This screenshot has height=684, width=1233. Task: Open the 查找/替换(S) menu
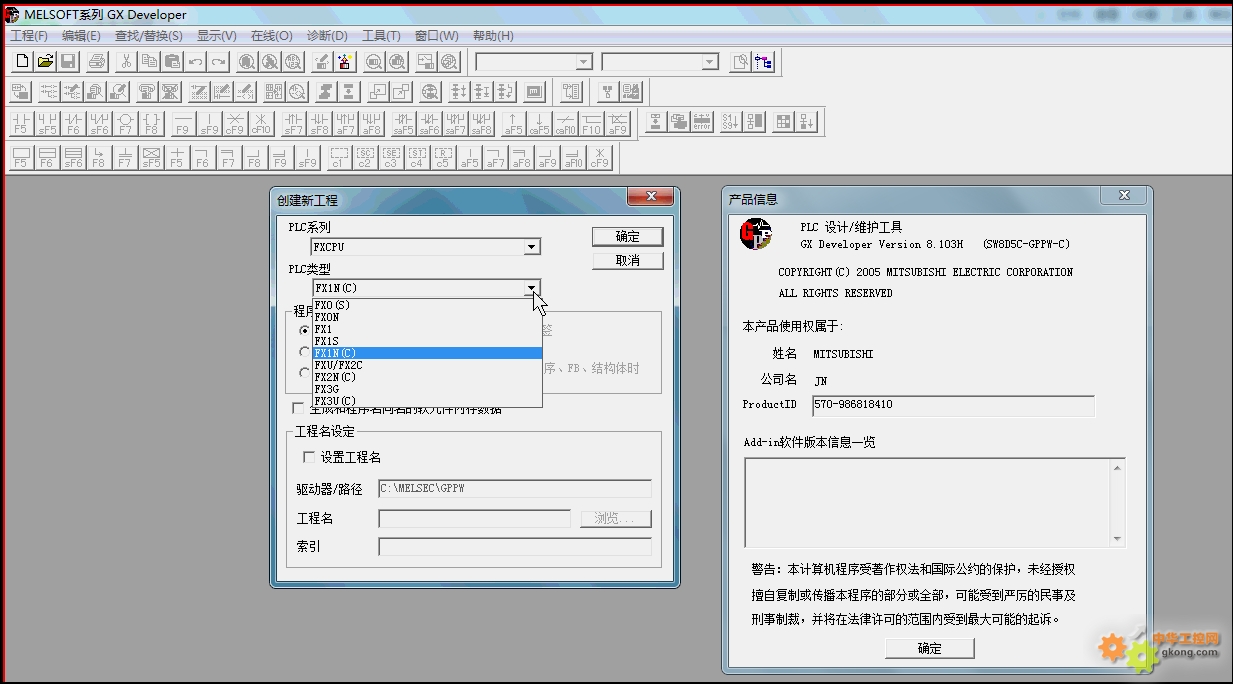(x=149, y=36)
